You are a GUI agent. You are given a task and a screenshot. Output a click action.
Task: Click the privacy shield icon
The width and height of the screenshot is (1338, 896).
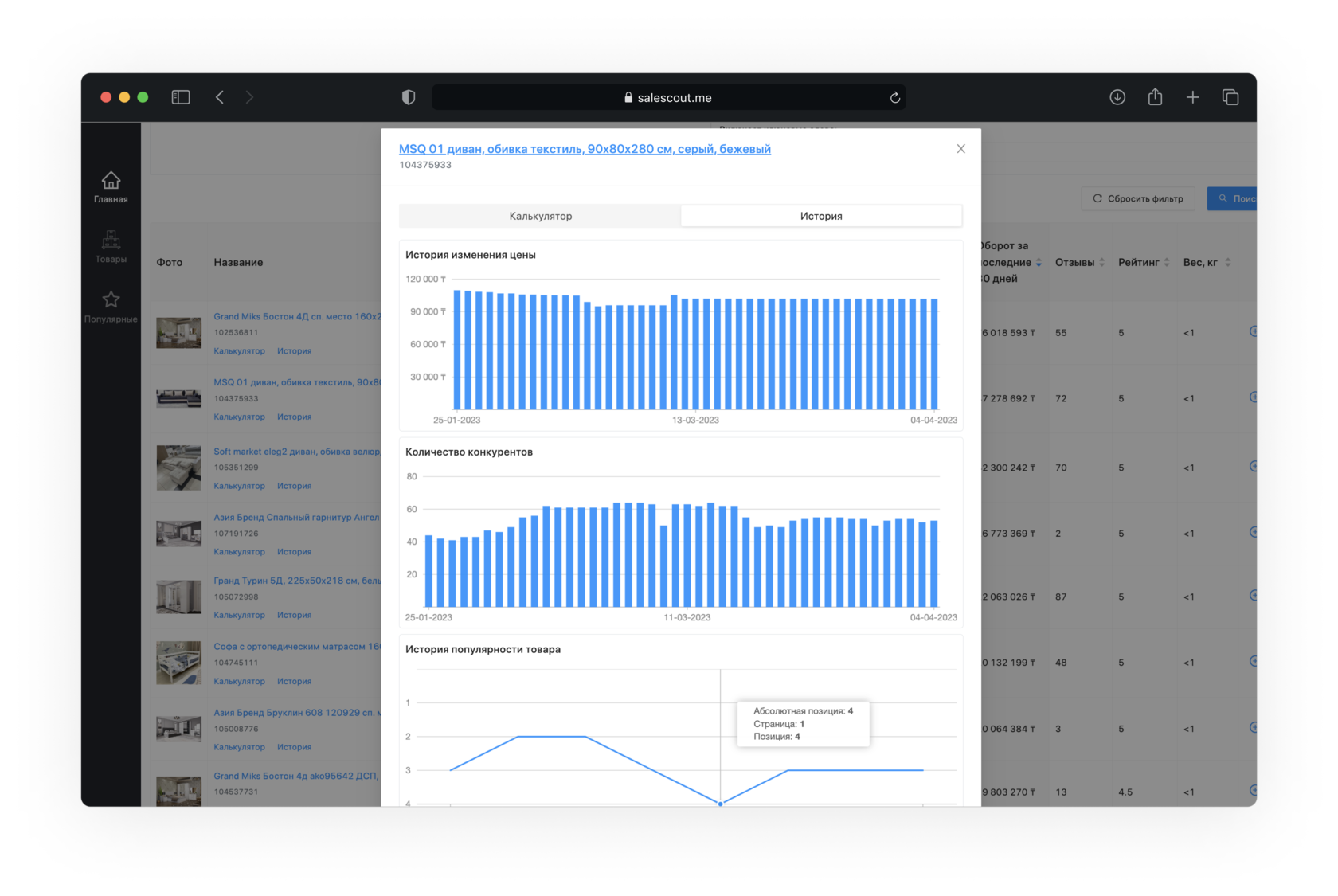click(x=409, y=97)
